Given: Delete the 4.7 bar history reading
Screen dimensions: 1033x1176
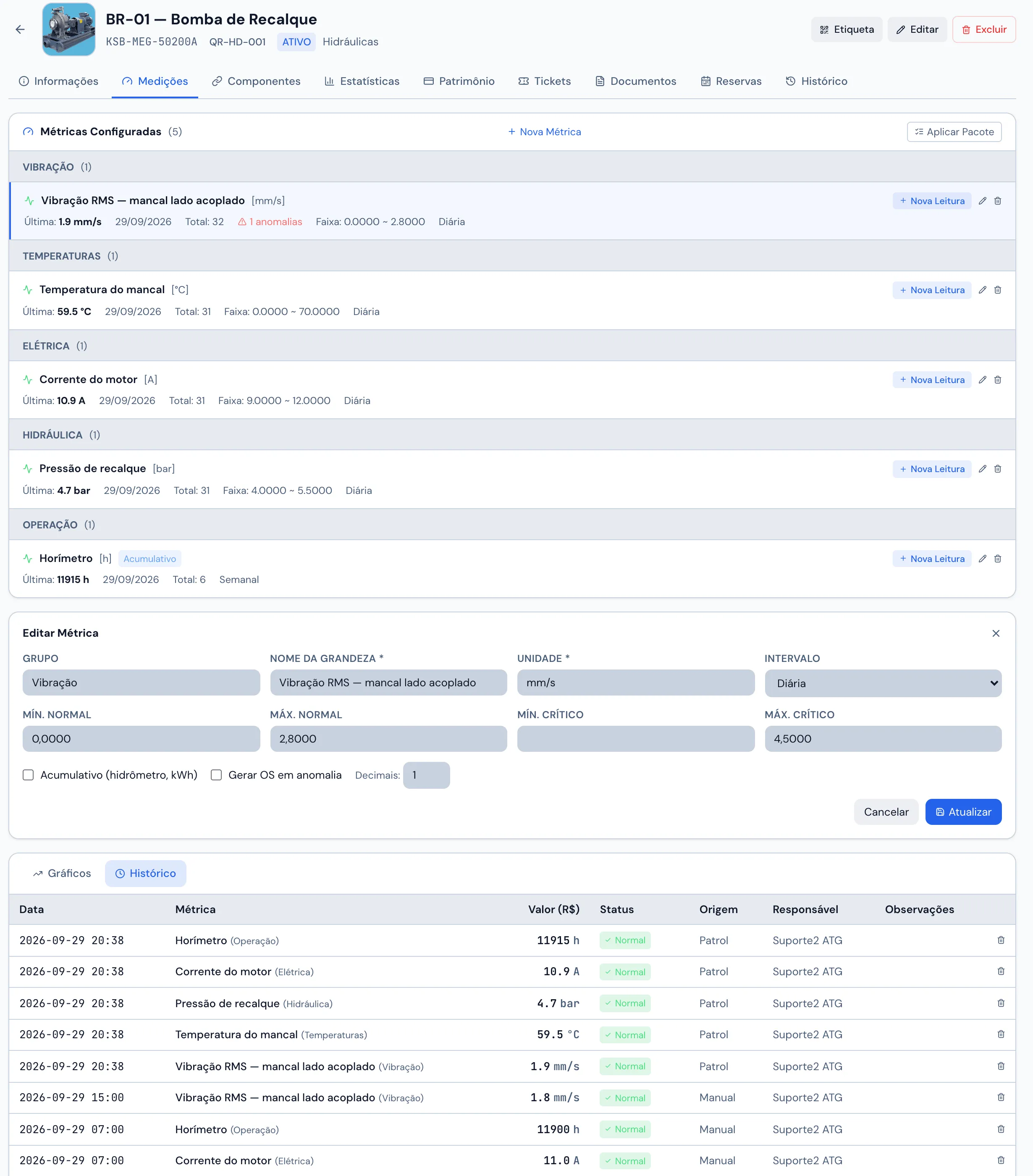Looking at the screenshot, I should 1001,1003.
